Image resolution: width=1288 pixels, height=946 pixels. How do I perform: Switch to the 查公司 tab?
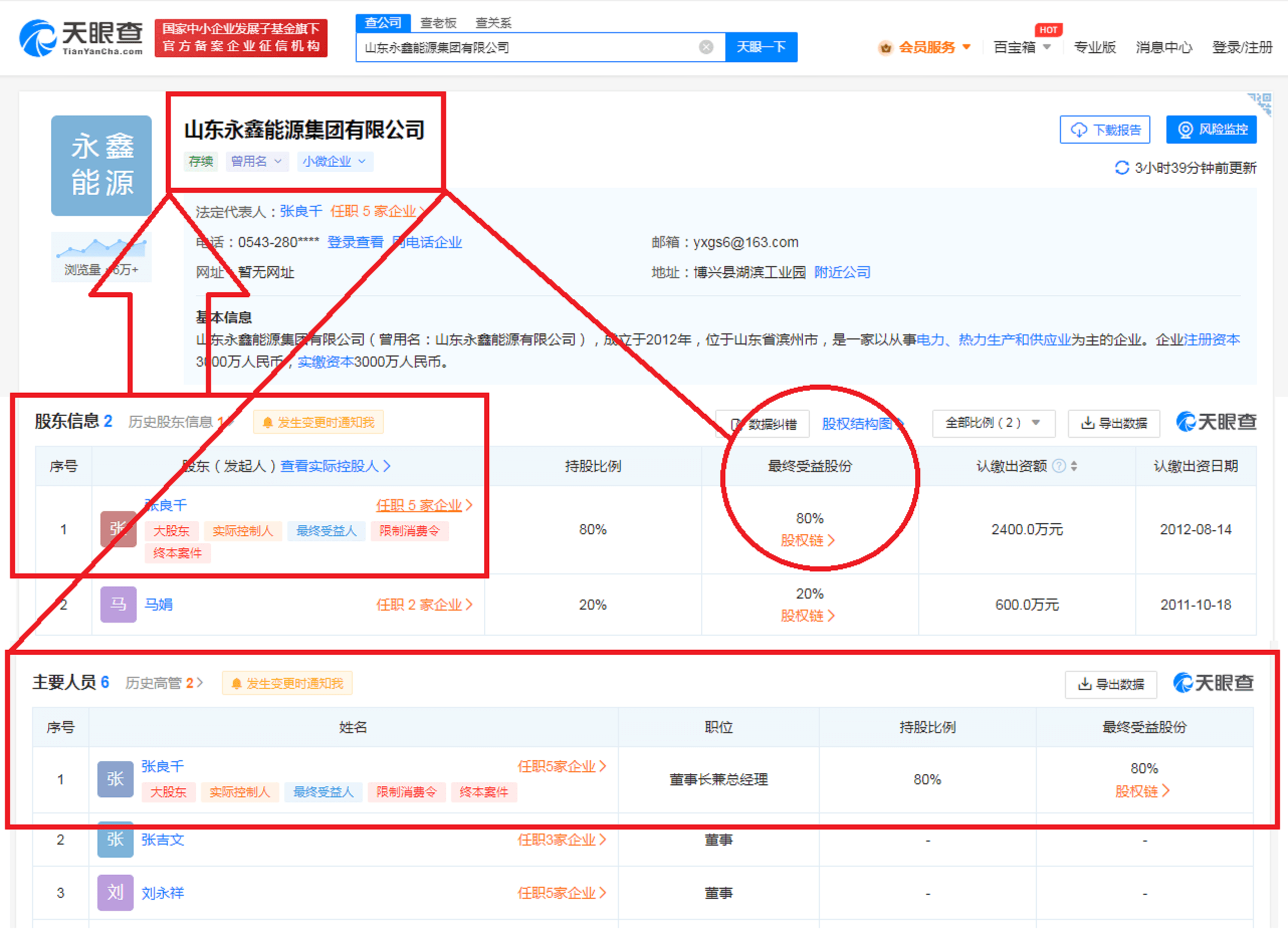pyautogui.click(x=383, y=23)
